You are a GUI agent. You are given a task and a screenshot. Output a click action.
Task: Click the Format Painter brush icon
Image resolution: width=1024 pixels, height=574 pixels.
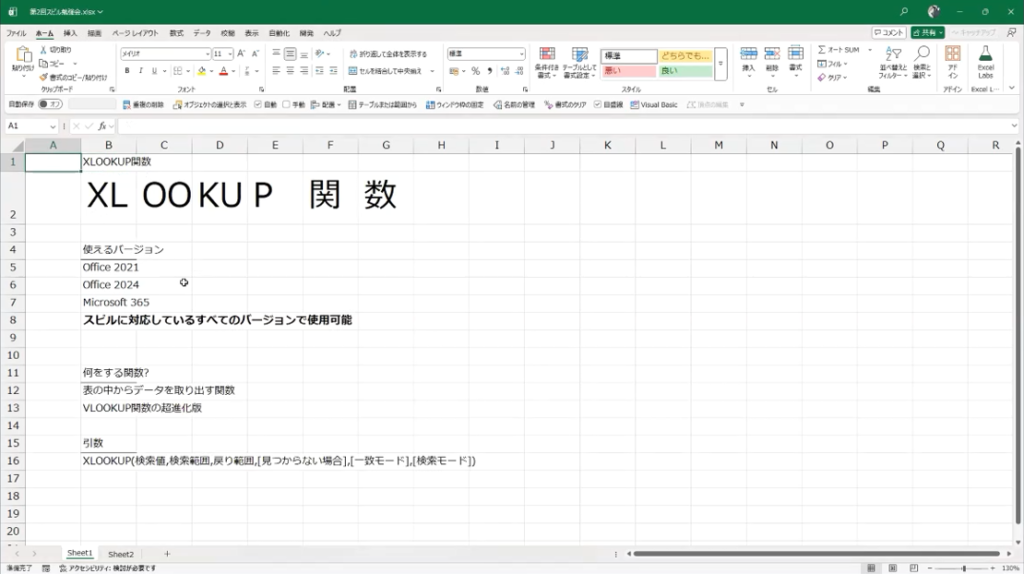44,77
